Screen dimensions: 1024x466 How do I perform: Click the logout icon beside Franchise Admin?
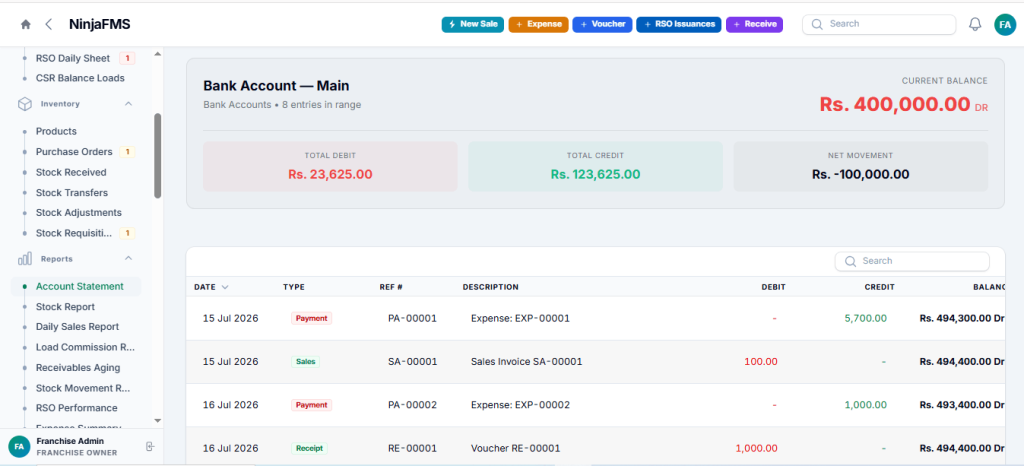[150, 446]
